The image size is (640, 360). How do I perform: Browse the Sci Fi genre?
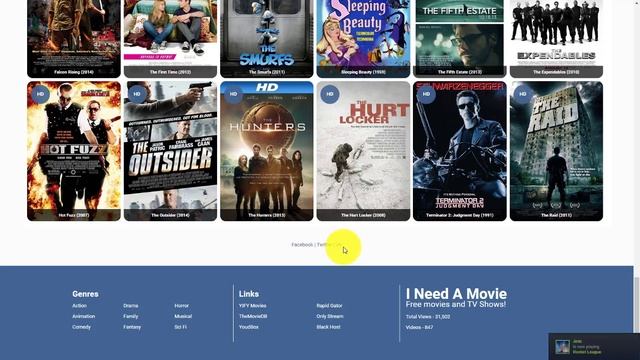coord(180,327)
